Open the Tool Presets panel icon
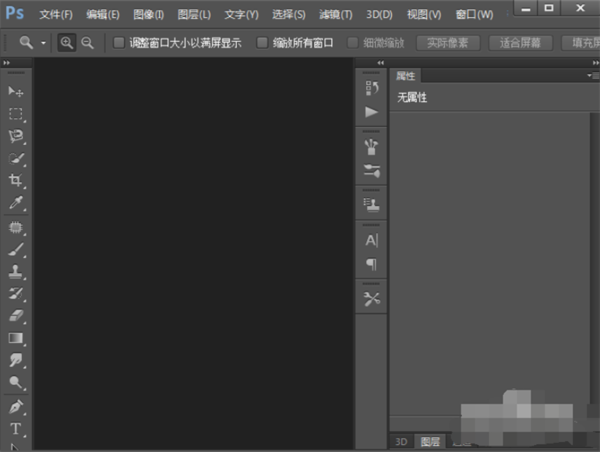Image resolution: width=600 pixels, height=452 pixels. pos(372,299)
